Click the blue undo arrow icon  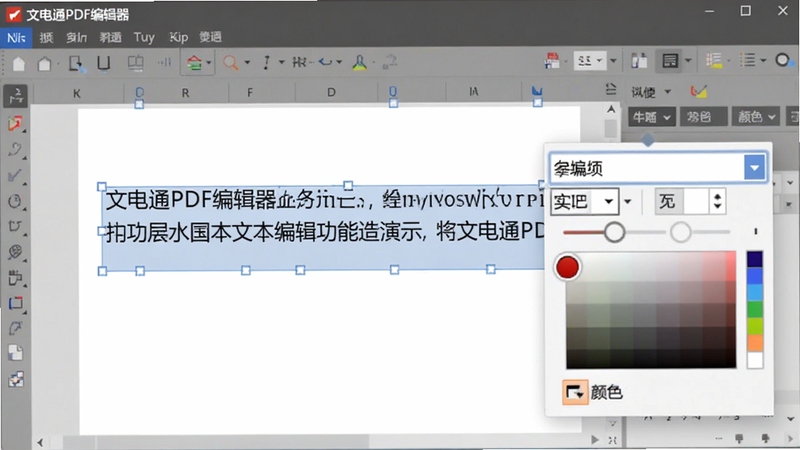point(325,62)
